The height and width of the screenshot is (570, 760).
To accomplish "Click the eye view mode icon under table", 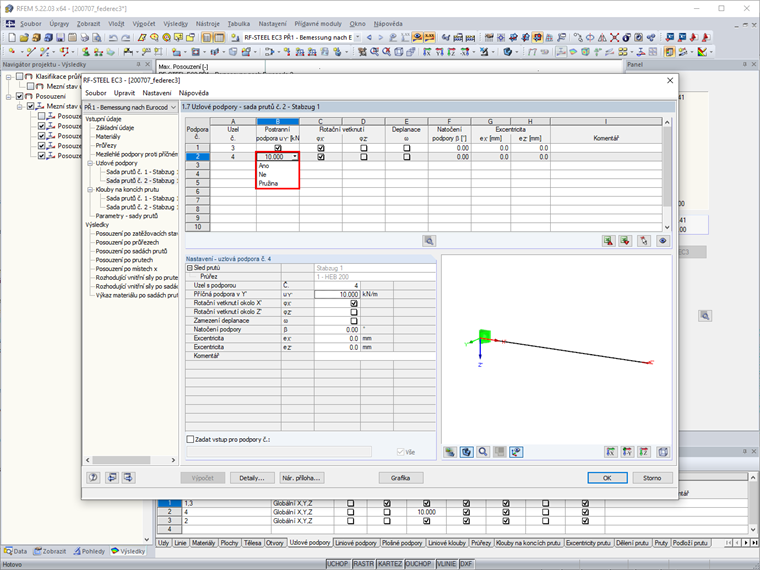I will 663,241.
